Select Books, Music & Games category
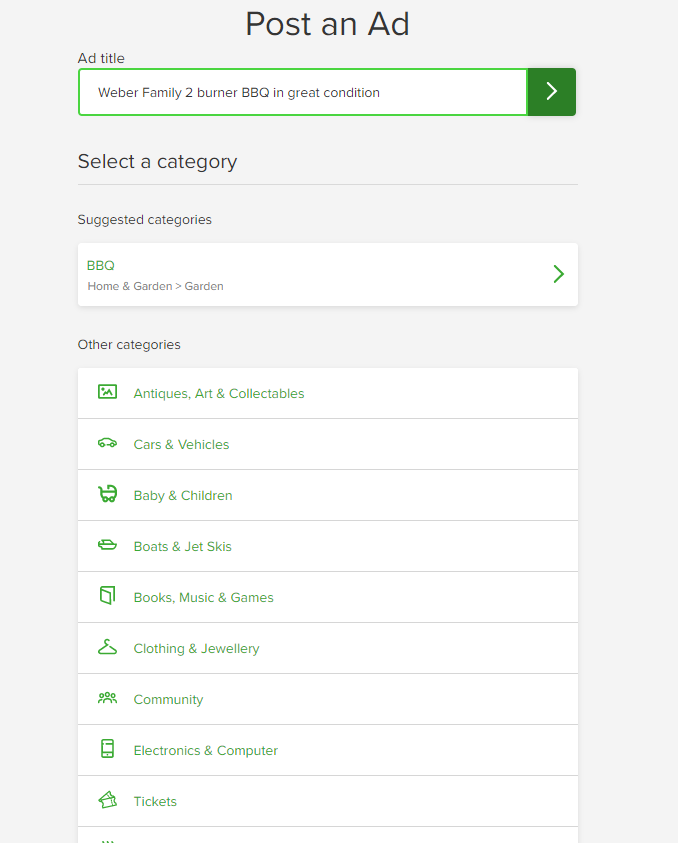 pos(328,597)
